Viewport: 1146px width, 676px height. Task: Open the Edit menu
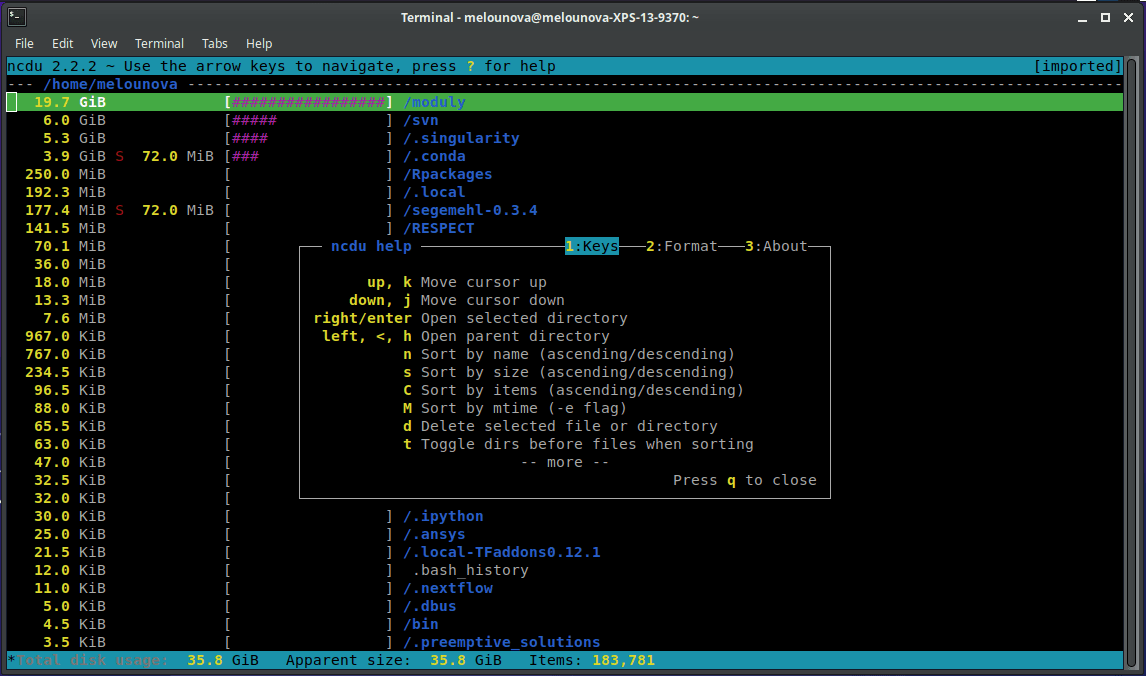[63, 44]
